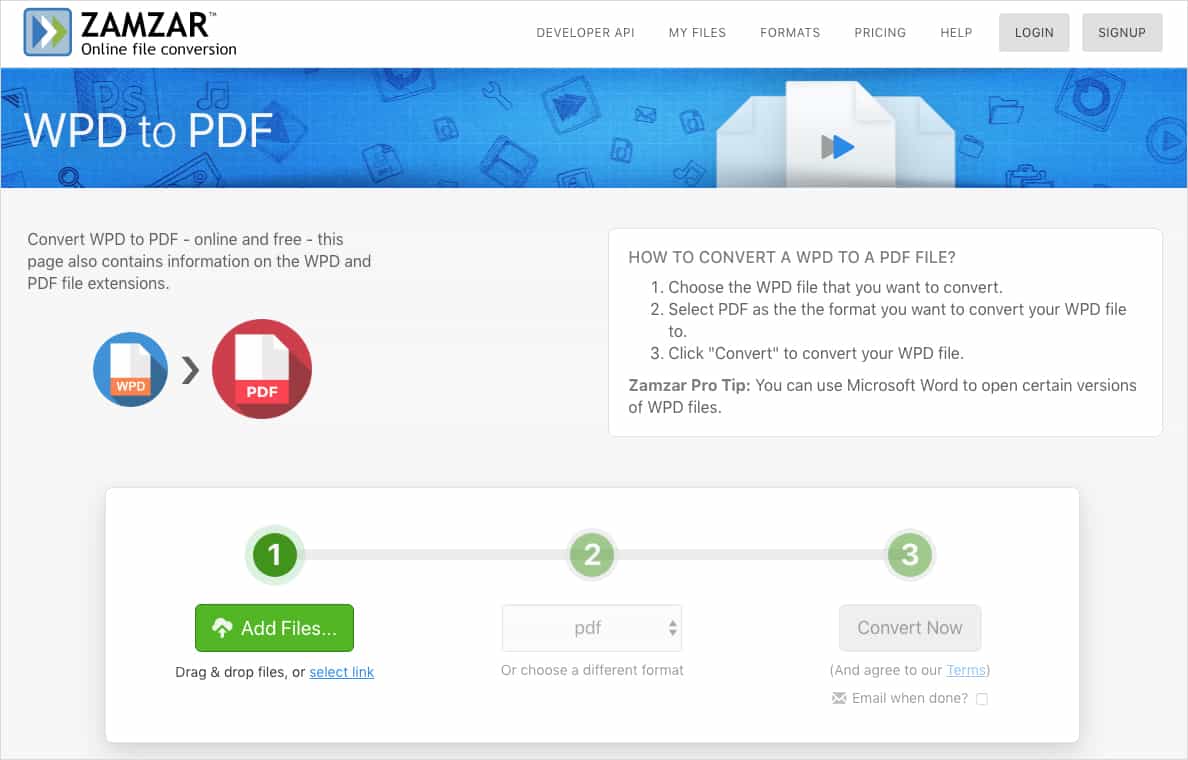
Task: Click the 'Convert WPD to PDF - online and free' description
Action: 199,261
